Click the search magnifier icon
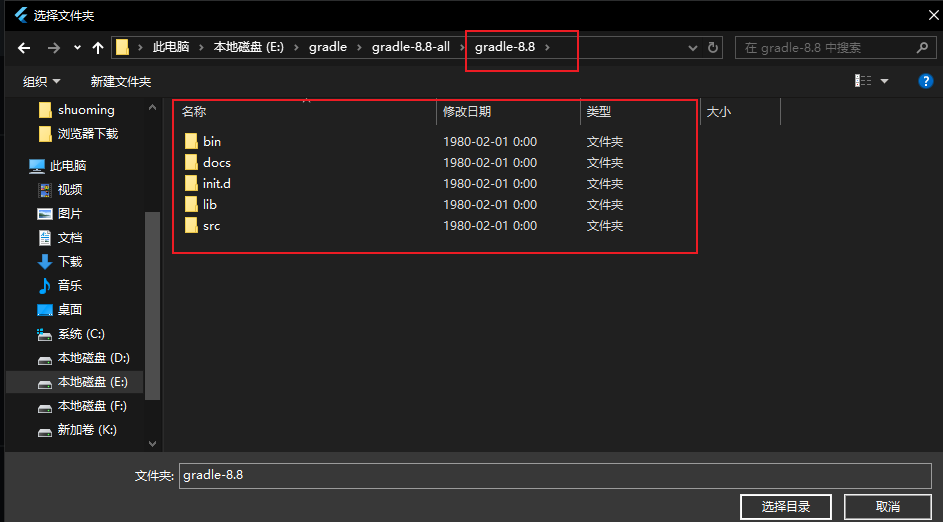The width and height of the screenshot is (943, 522). point(922,47)
